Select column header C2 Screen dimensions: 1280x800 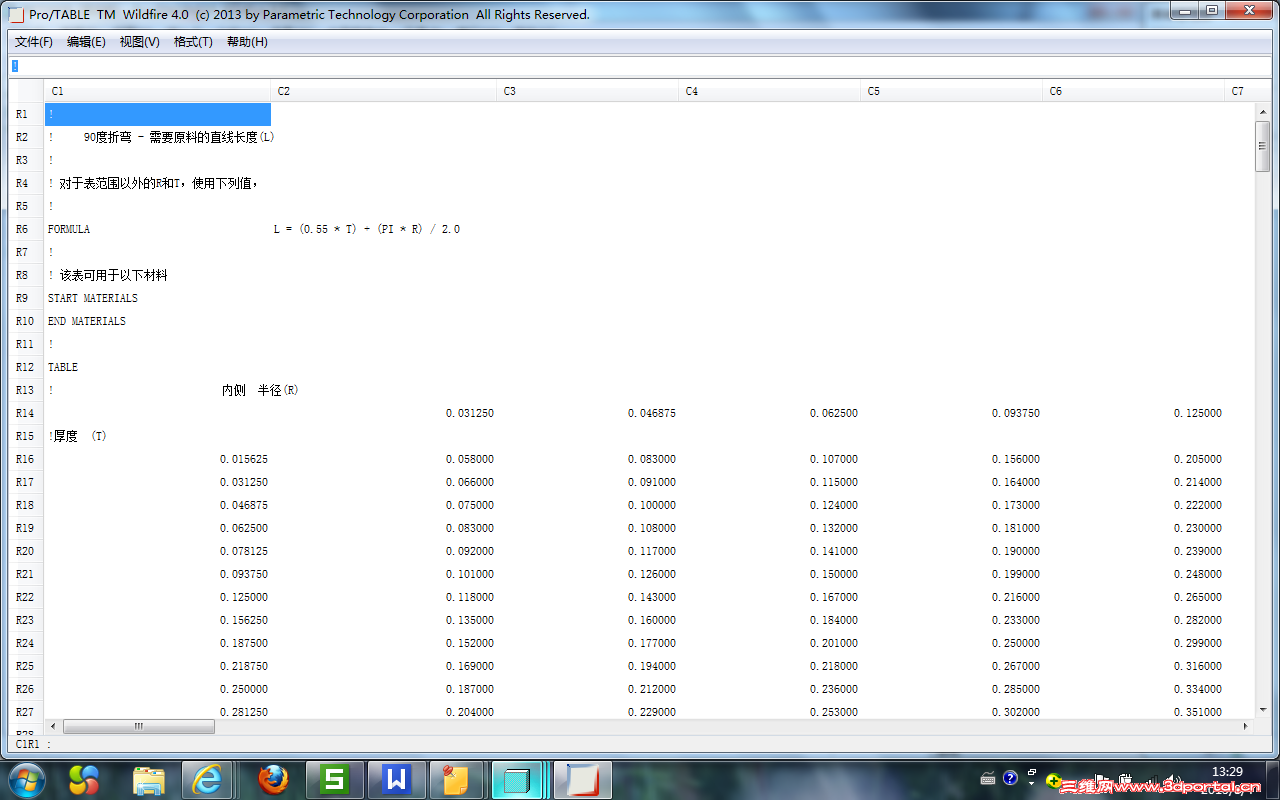coord(384,91)
